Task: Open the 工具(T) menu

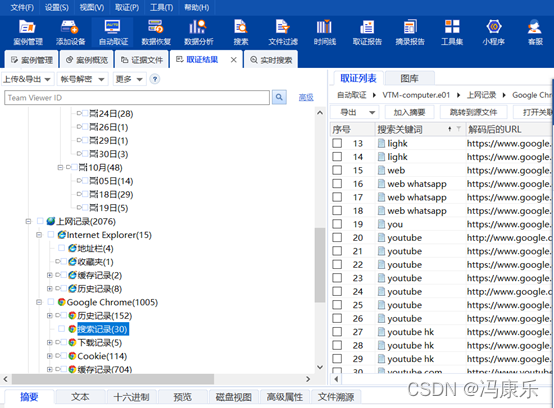Action: tap(161, 7)
